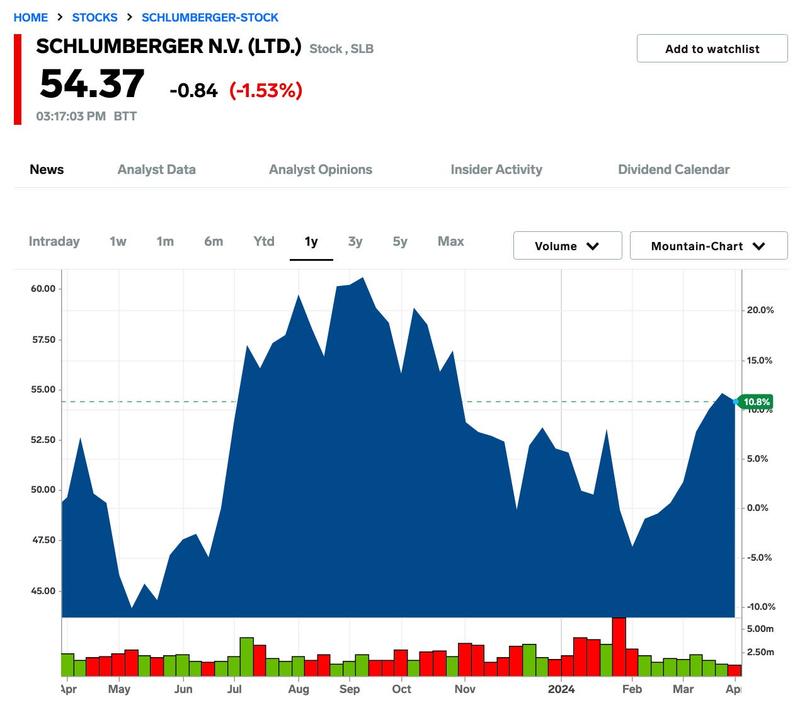Image resolution: width=800 pixels, height=712 pixels.
Task: Go to the STOCKS breadcrumb link
Action: [94, 17]
